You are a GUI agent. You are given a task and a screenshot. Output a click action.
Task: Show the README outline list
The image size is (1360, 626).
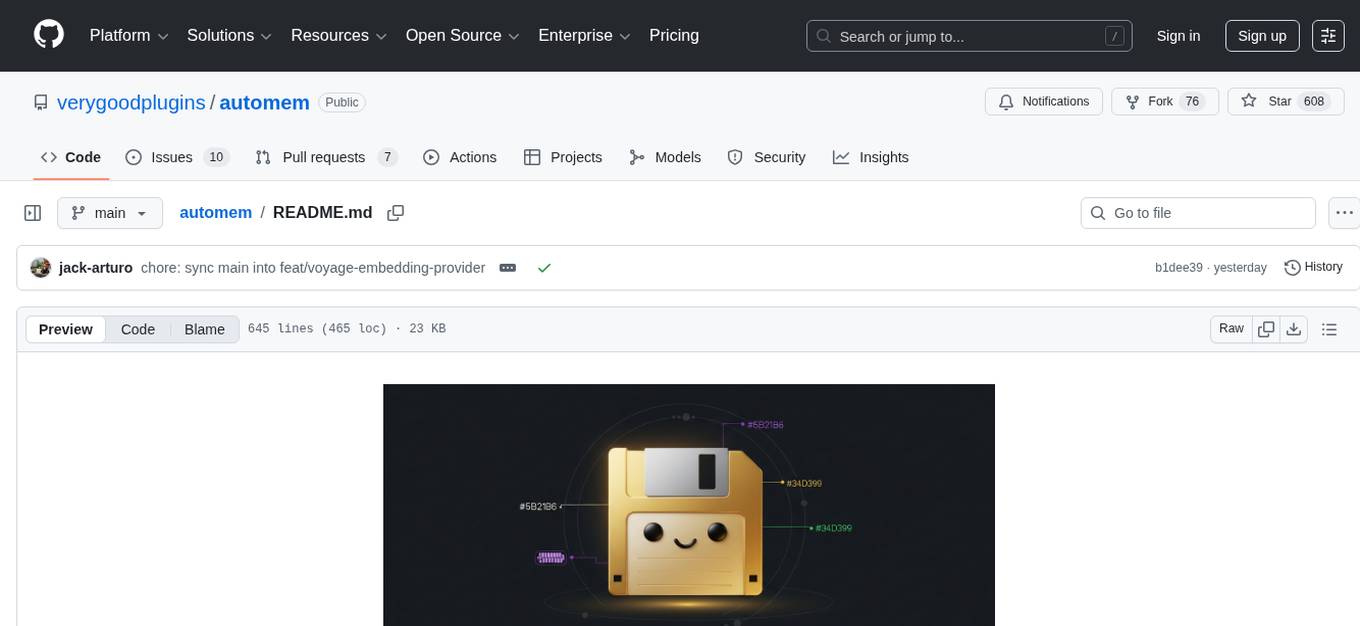1329,328
